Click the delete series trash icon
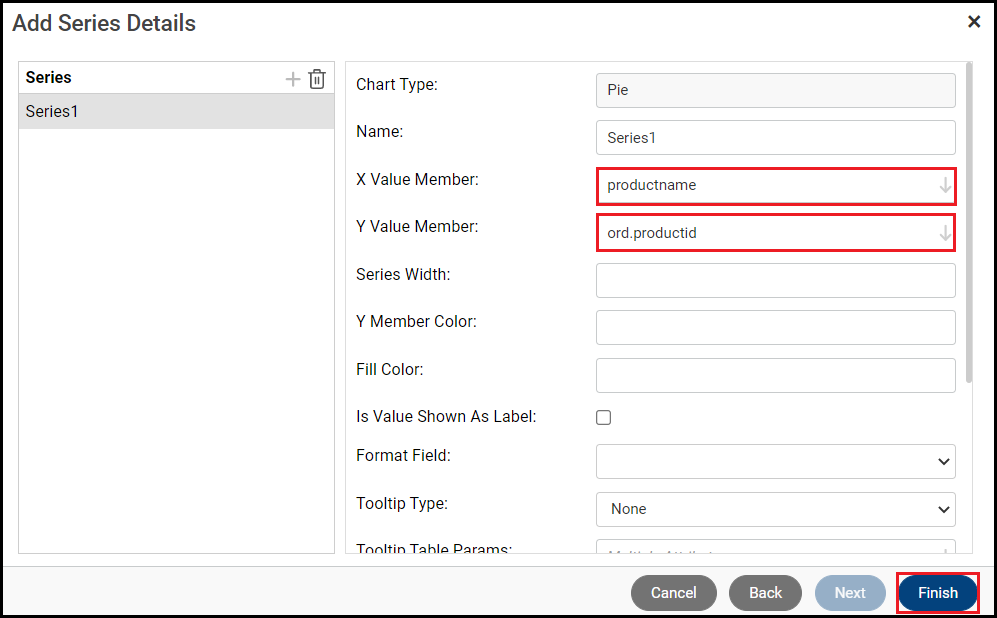Screen dimensions: 997x618 click(317, 79)
